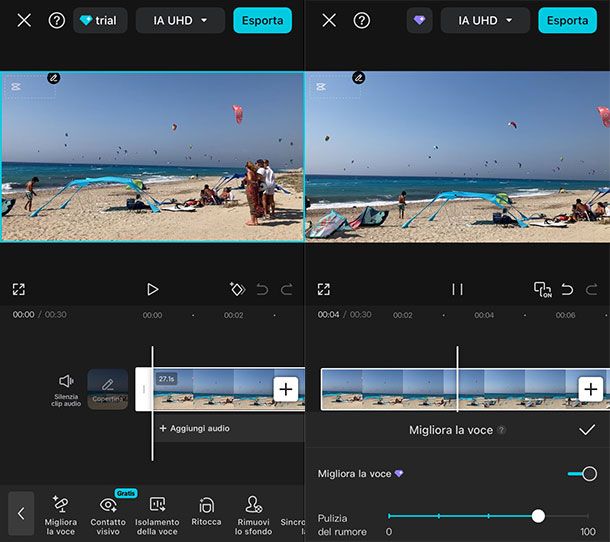
Task: Open IA UHD dropdown next to trial
Action: click(180, 20)
